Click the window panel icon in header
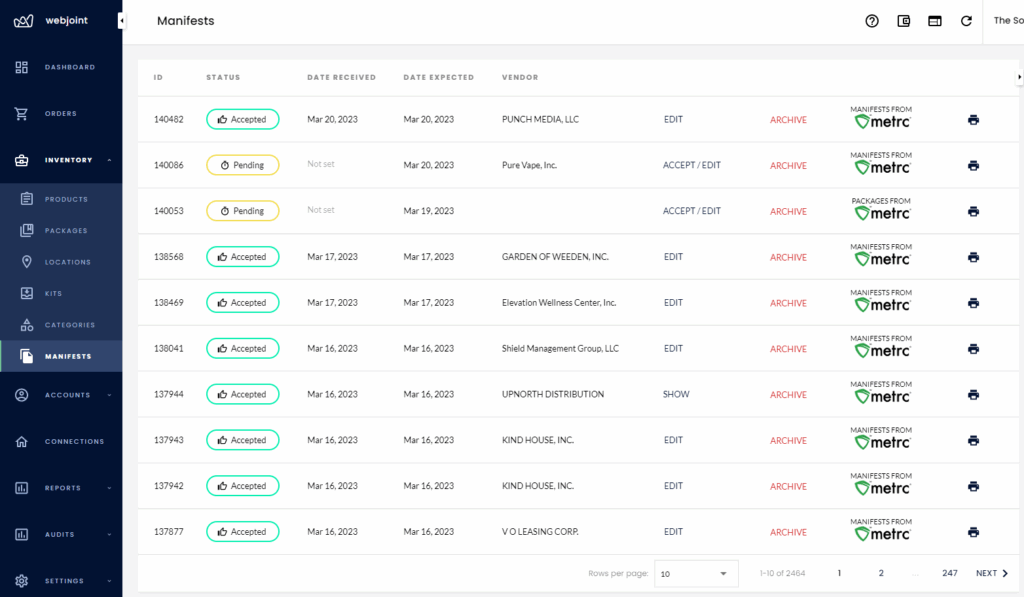Image resolution: width=1024 pixels, height=597 pixels. coord(935,21)
